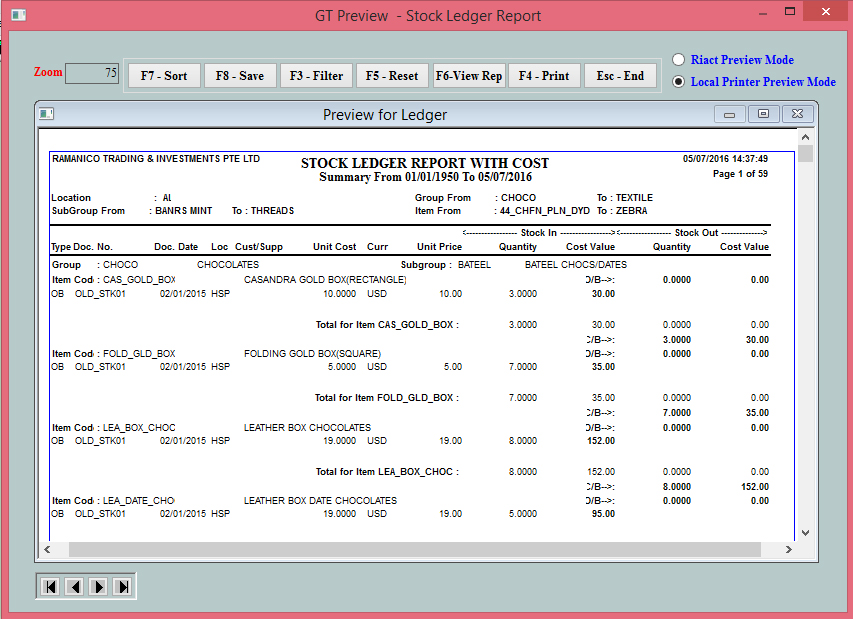Click the horizontal scrollbar right arrow
Viewport: 853px width, 619px height.
[x=789, y=549]
